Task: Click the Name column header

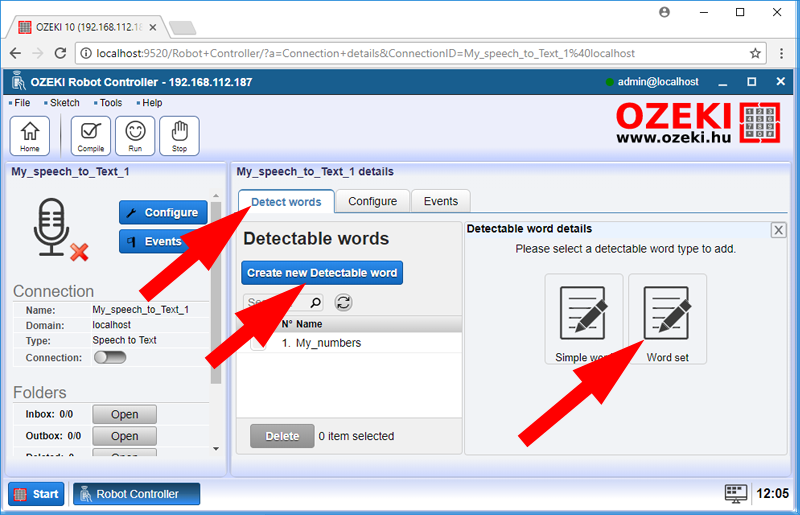Action: click(309, 324)
